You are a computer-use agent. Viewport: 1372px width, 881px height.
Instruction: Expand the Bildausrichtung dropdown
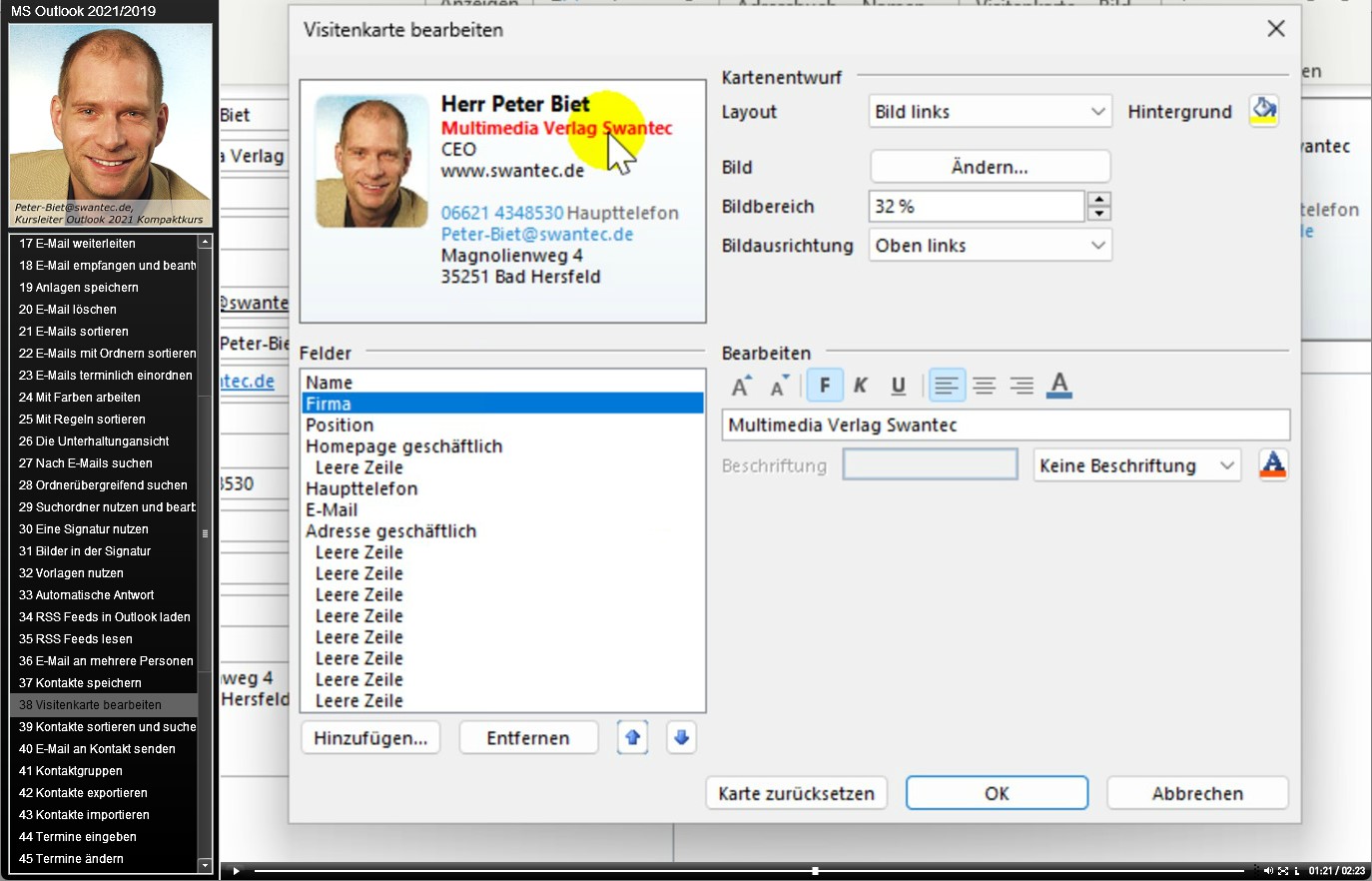point(990,246)
